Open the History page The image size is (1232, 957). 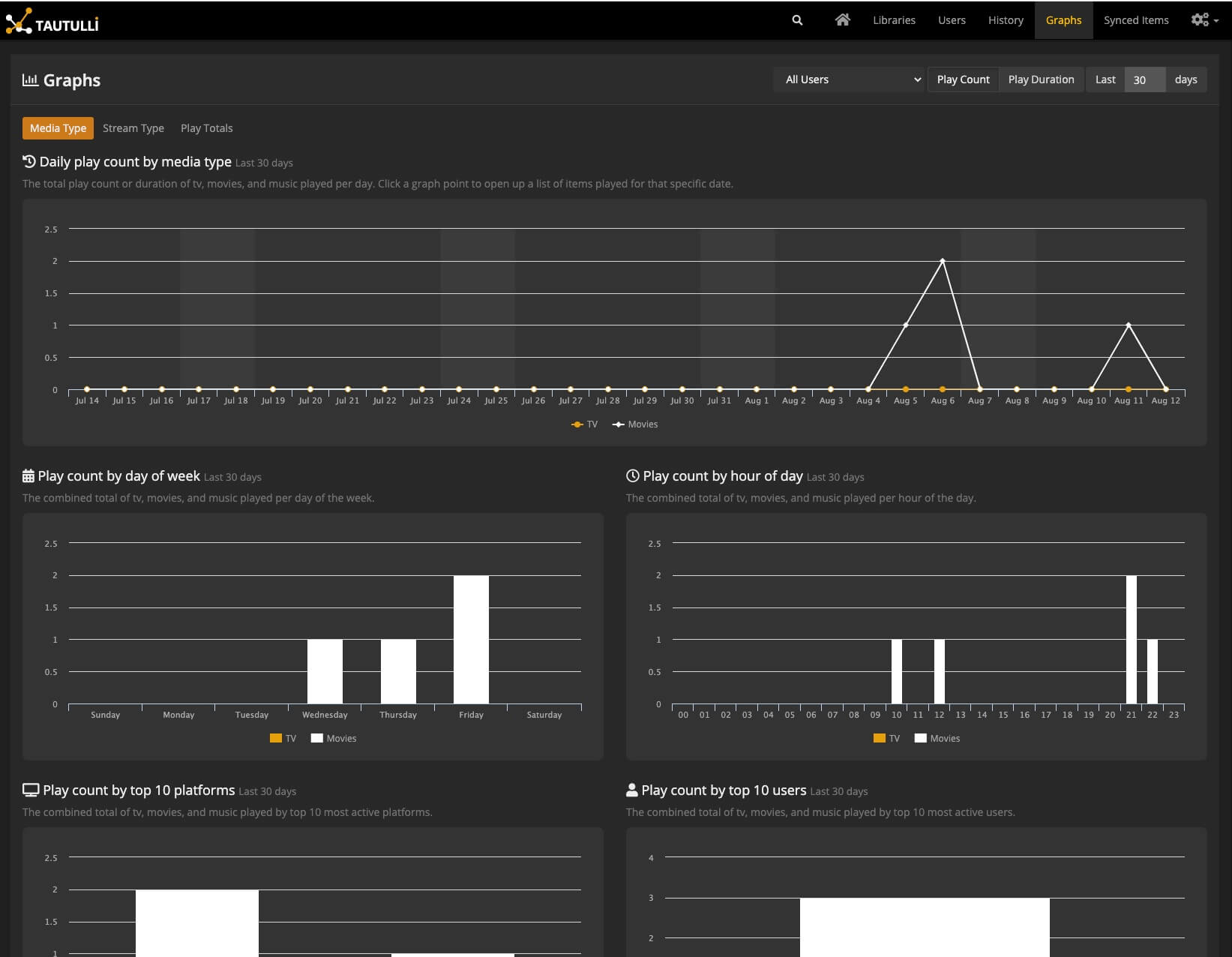click(x=1006, y=20)
